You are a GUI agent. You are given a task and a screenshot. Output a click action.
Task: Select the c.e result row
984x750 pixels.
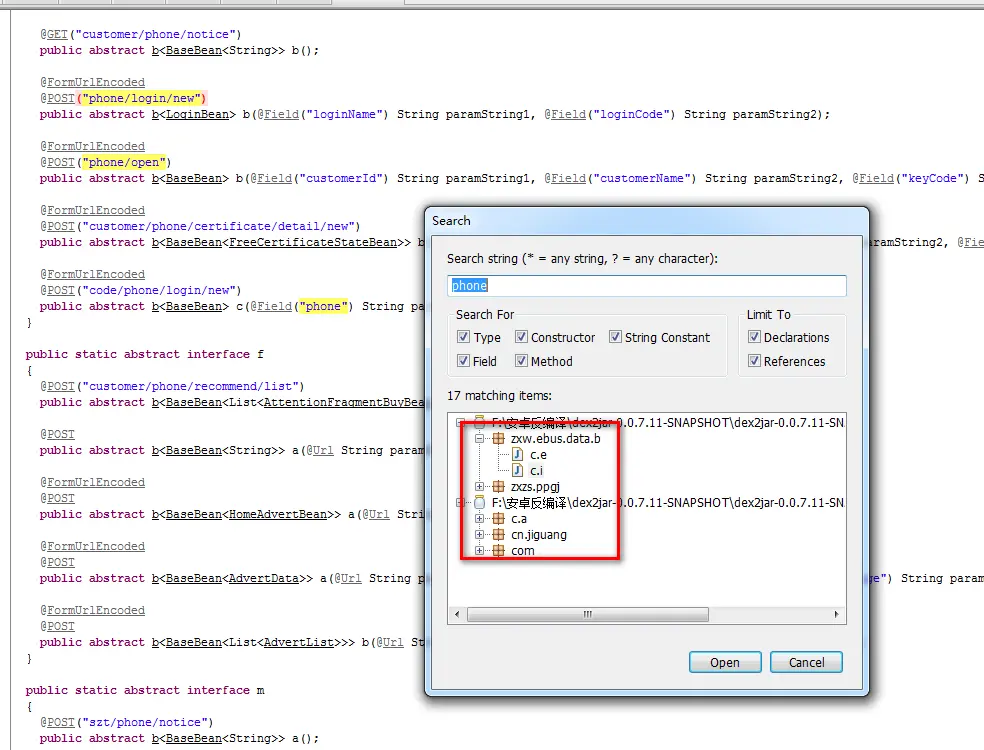[x=538, y=454]
